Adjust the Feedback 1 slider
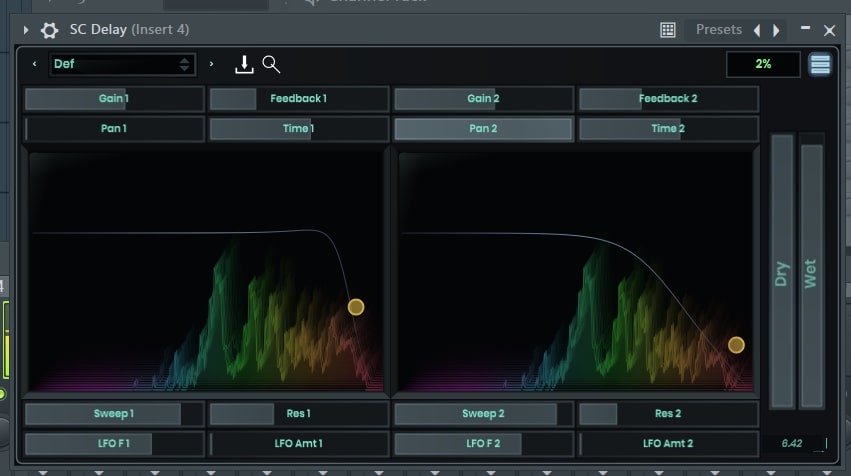This screenshot has width=851, height=476. tap(299, 98)
